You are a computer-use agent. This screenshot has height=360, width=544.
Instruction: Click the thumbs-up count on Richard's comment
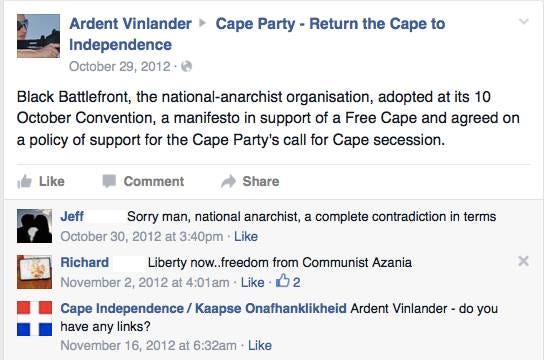pos(288,282)
